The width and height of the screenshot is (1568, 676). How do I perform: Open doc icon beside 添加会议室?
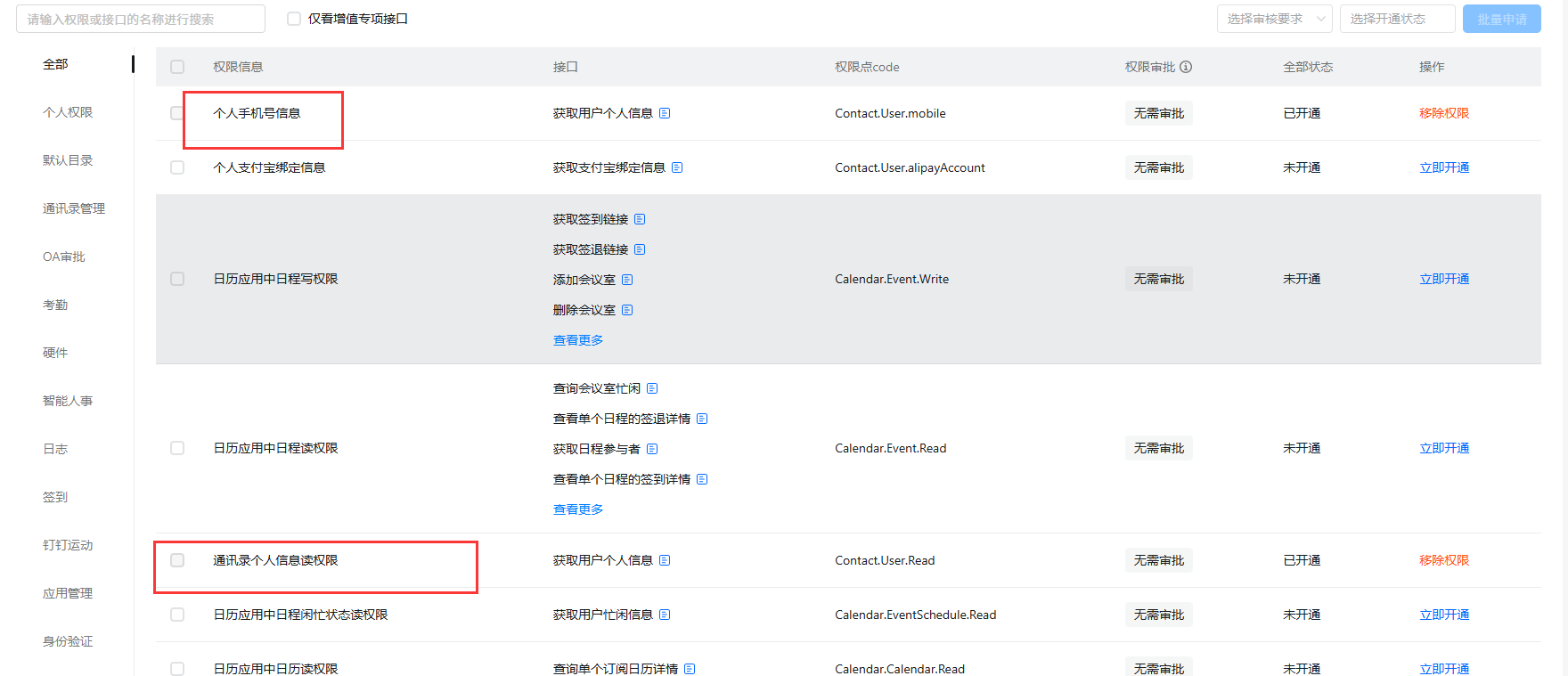(x=627, y=280)
